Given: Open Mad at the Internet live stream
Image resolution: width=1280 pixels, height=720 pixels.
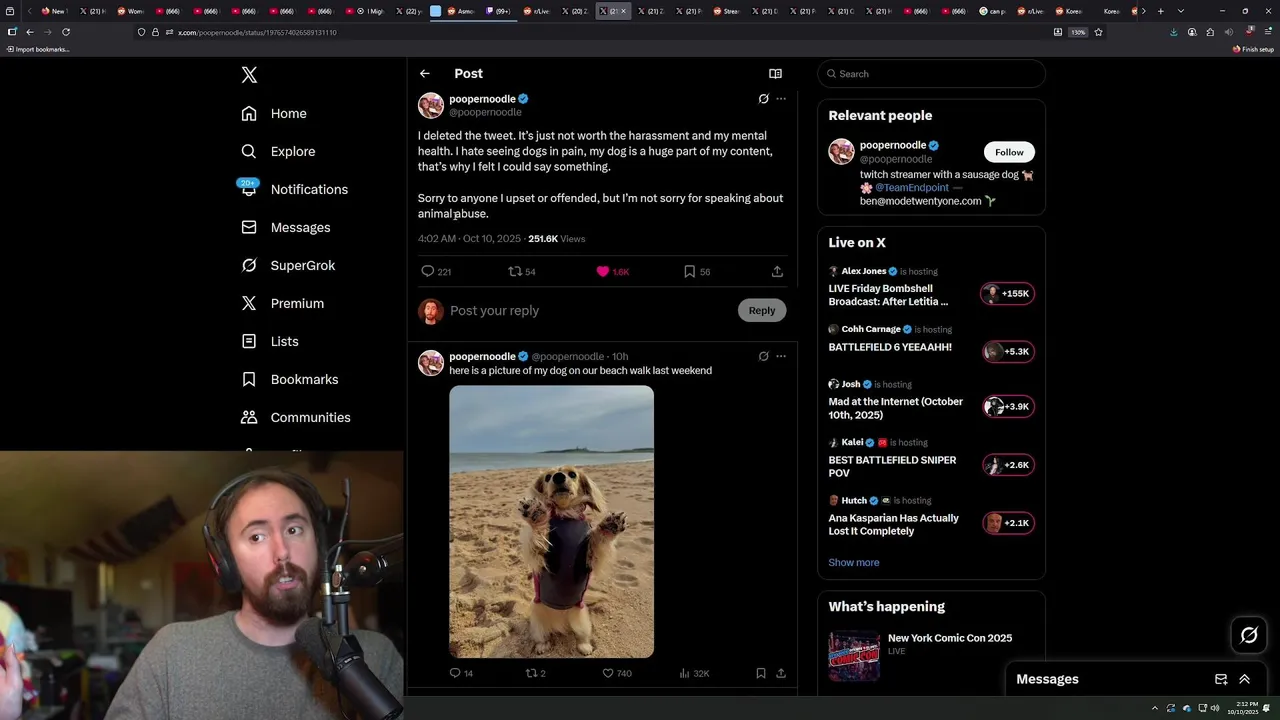Looking at the screenshot, I should (931, 401).
